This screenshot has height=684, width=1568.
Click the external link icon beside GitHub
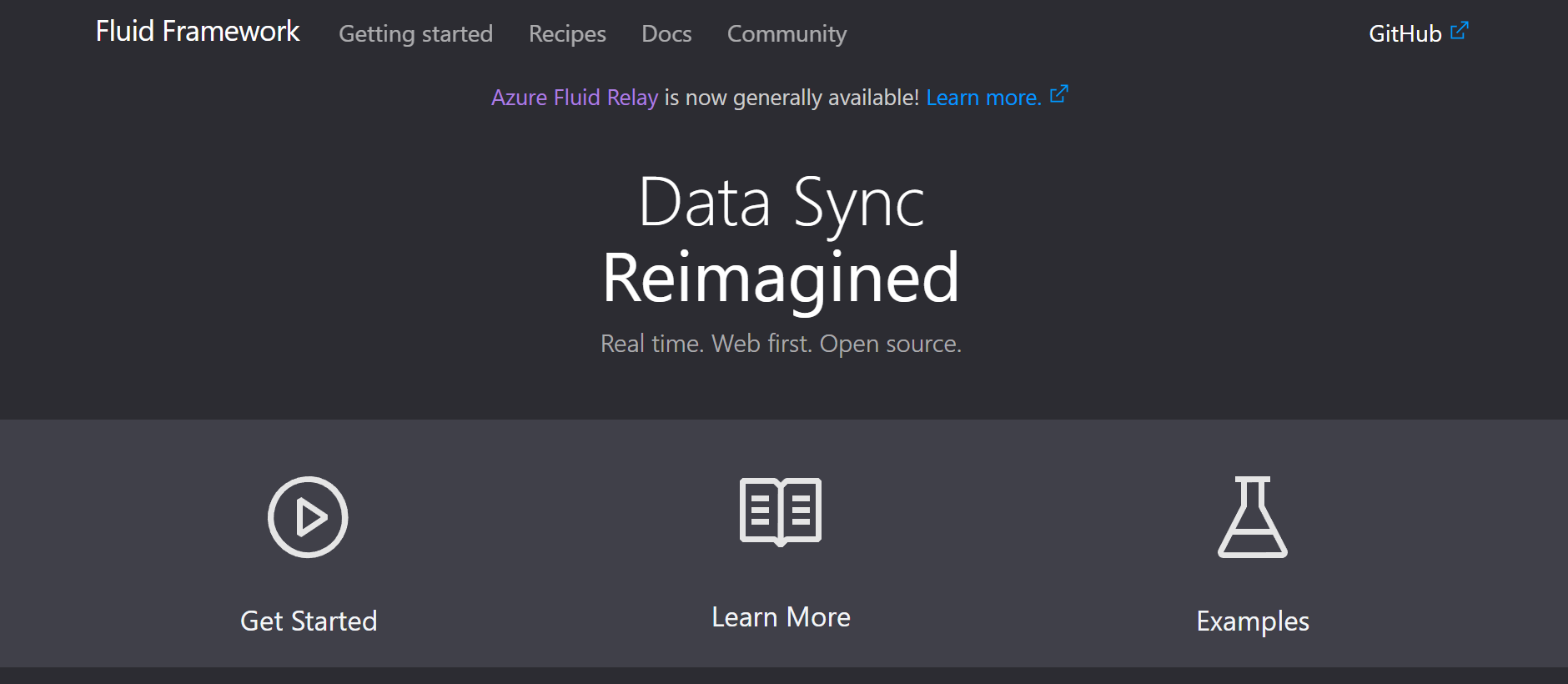point(1460,31)
